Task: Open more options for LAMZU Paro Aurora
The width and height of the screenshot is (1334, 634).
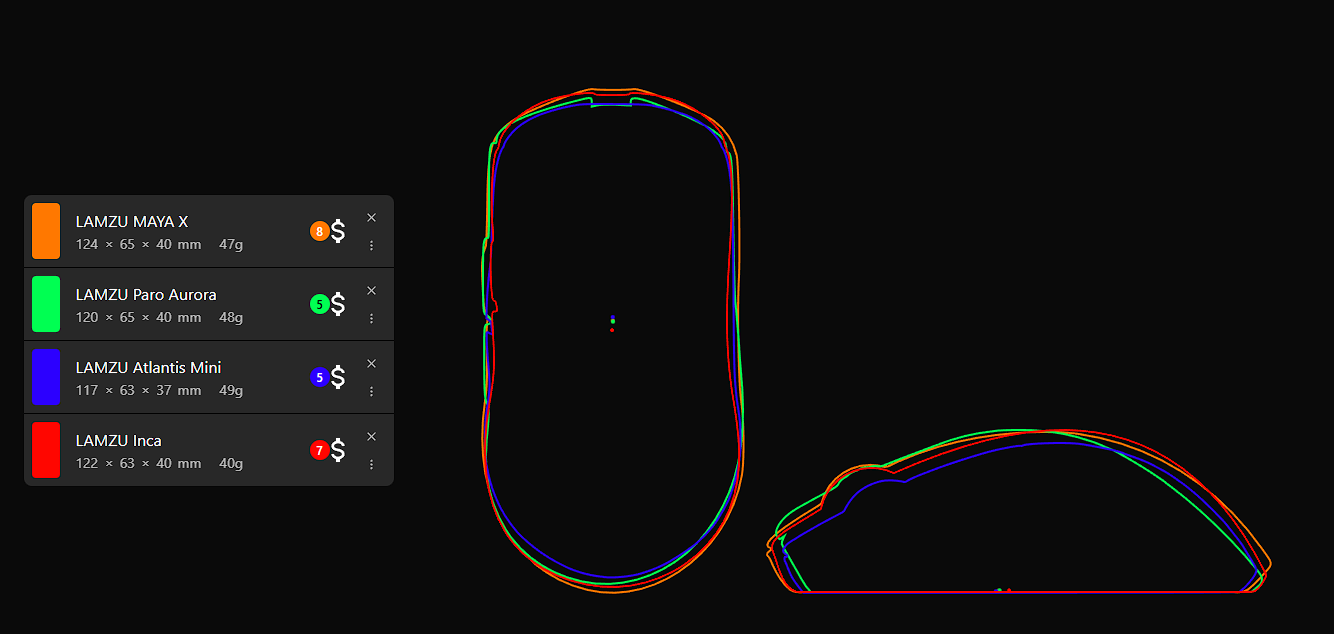Action: coord(371,318)
